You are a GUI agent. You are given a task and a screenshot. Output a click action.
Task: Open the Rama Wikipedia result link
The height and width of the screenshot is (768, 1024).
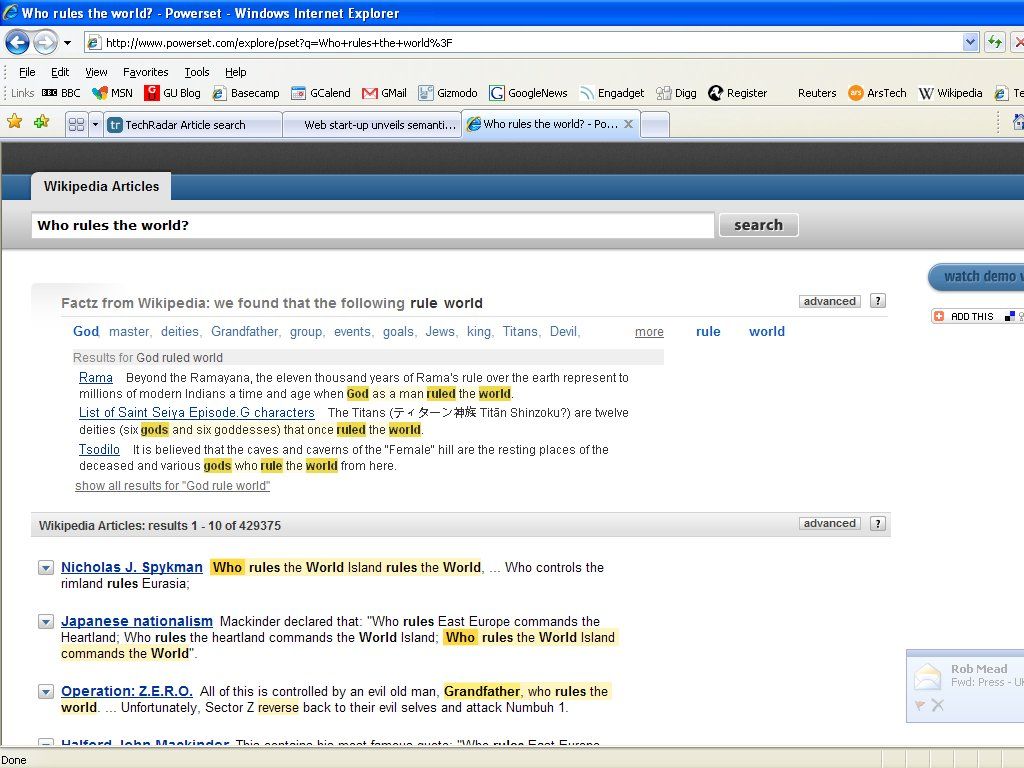tap(95, 377)
